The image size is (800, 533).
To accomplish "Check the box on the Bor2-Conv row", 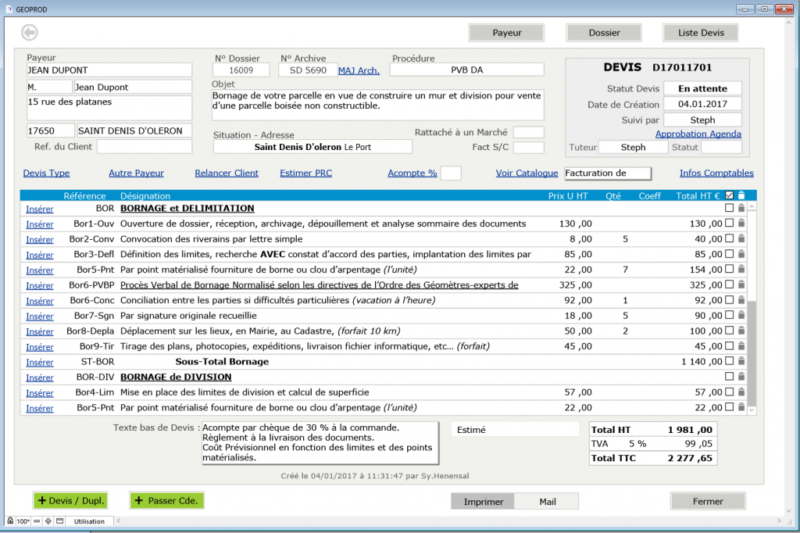I will coord(729,239).
